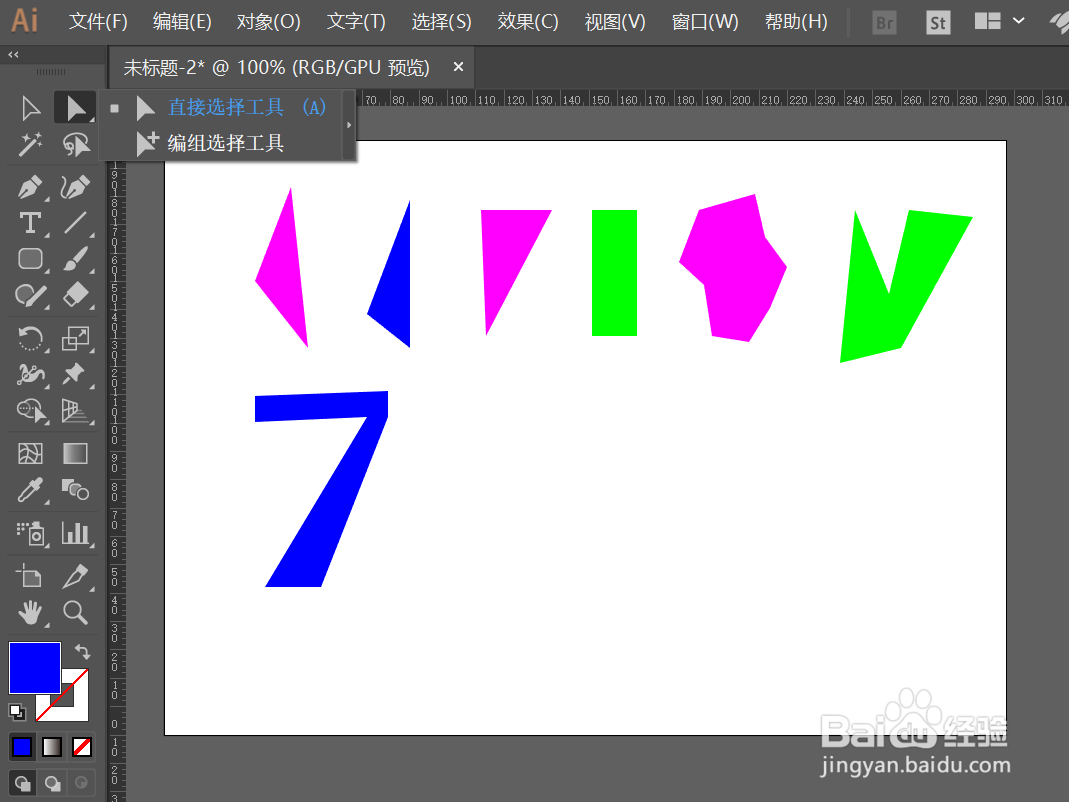Select the Warp tool
The image size is (1069, 802).
(x=30, y=374)
